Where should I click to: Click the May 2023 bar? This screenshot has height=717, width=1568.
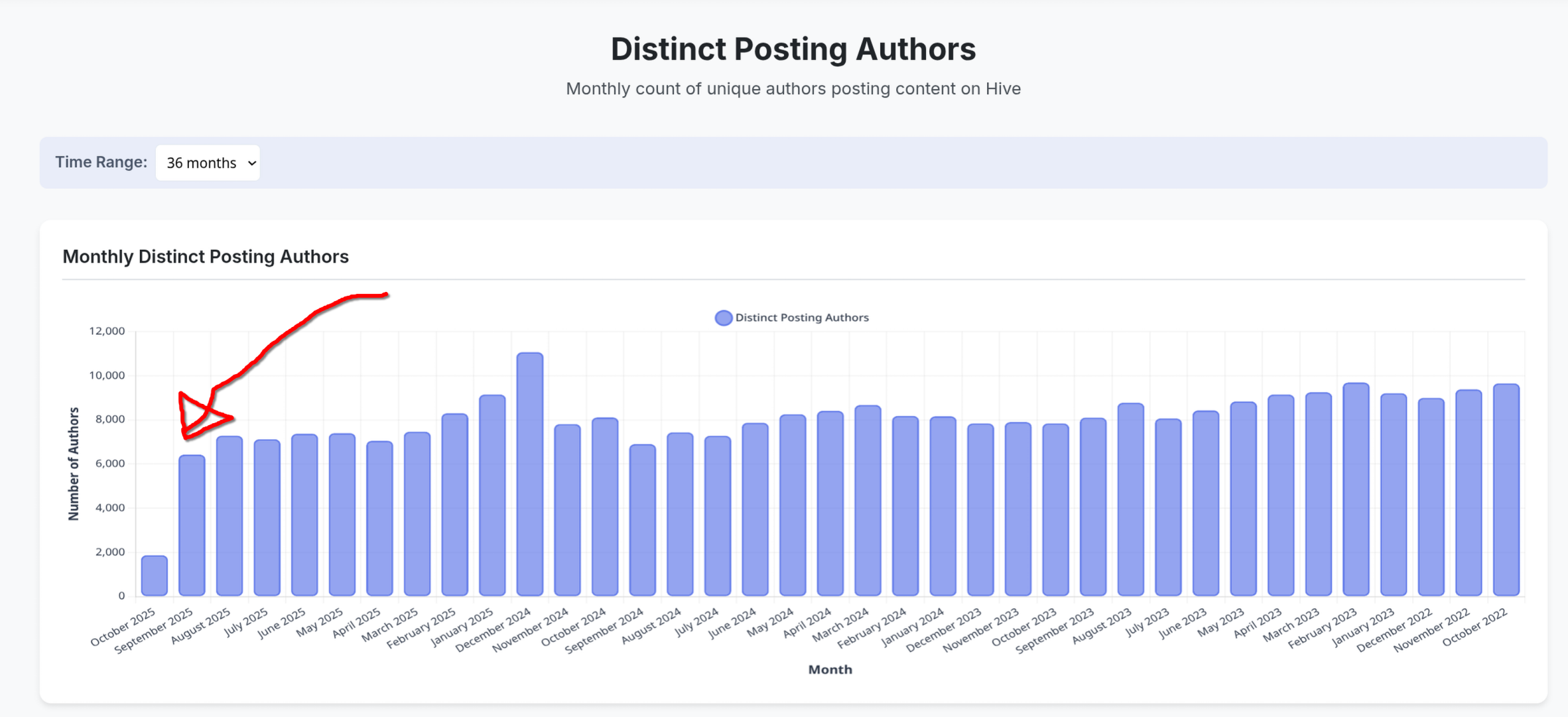pyautogui.click(x=1243, y=498)
